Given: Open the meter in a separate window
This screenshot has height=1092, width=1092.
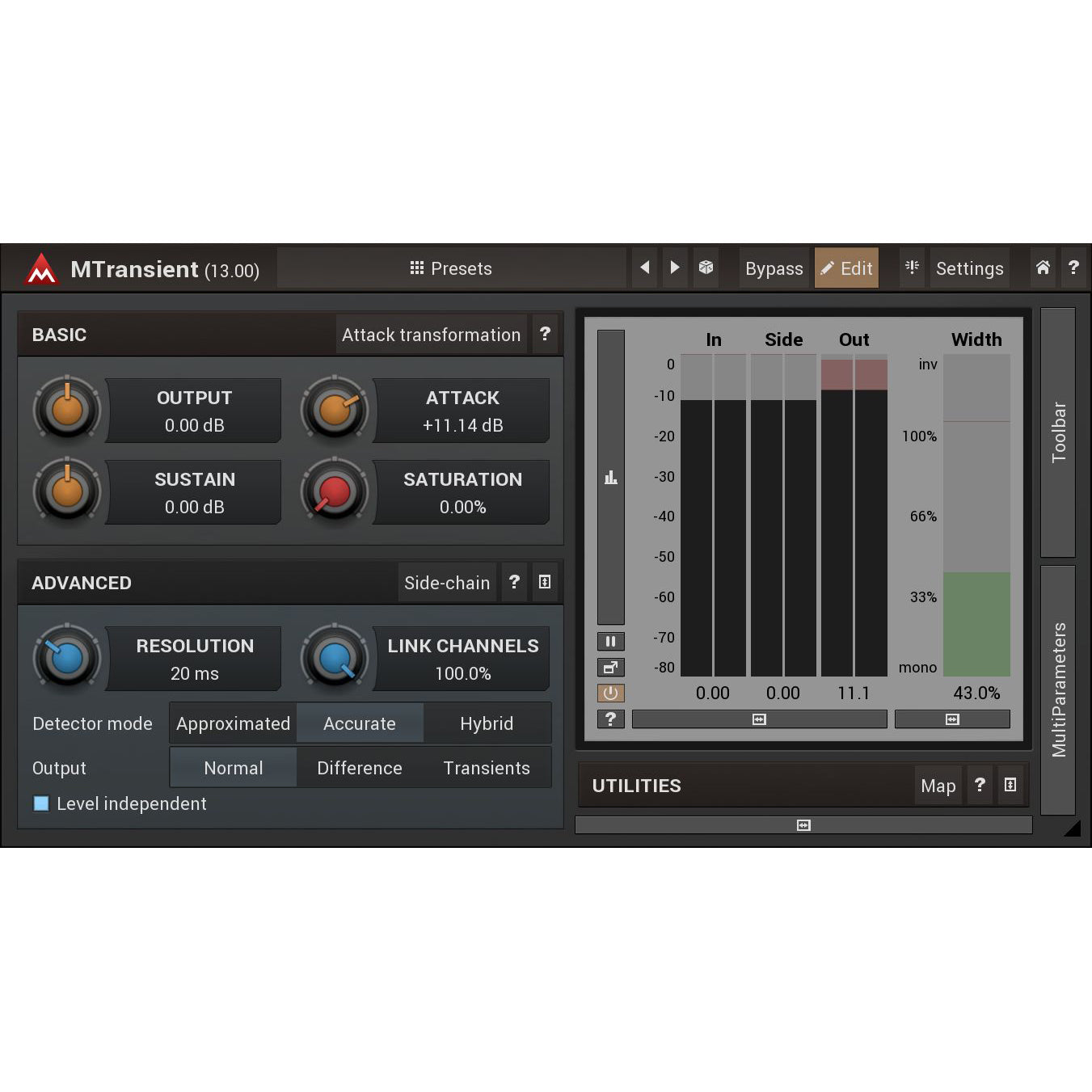Looking at the screenshot, I should tap(610, 667).
